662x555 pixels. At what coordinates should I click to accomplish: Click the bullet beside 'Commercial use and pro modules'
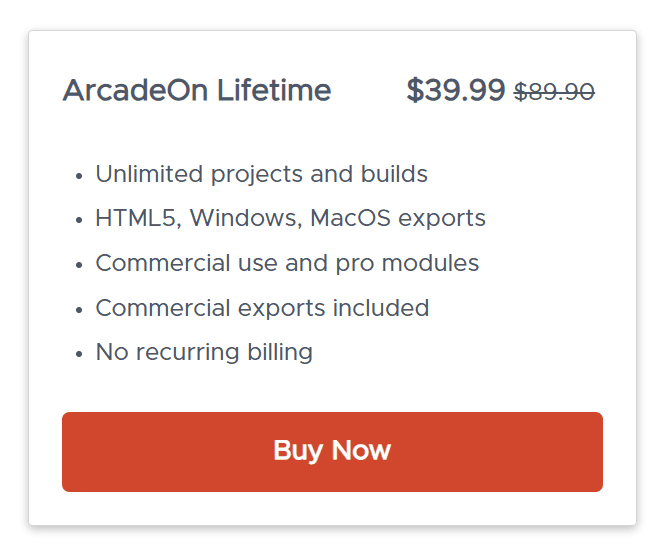pyautogui.click(x=79, y=266)
